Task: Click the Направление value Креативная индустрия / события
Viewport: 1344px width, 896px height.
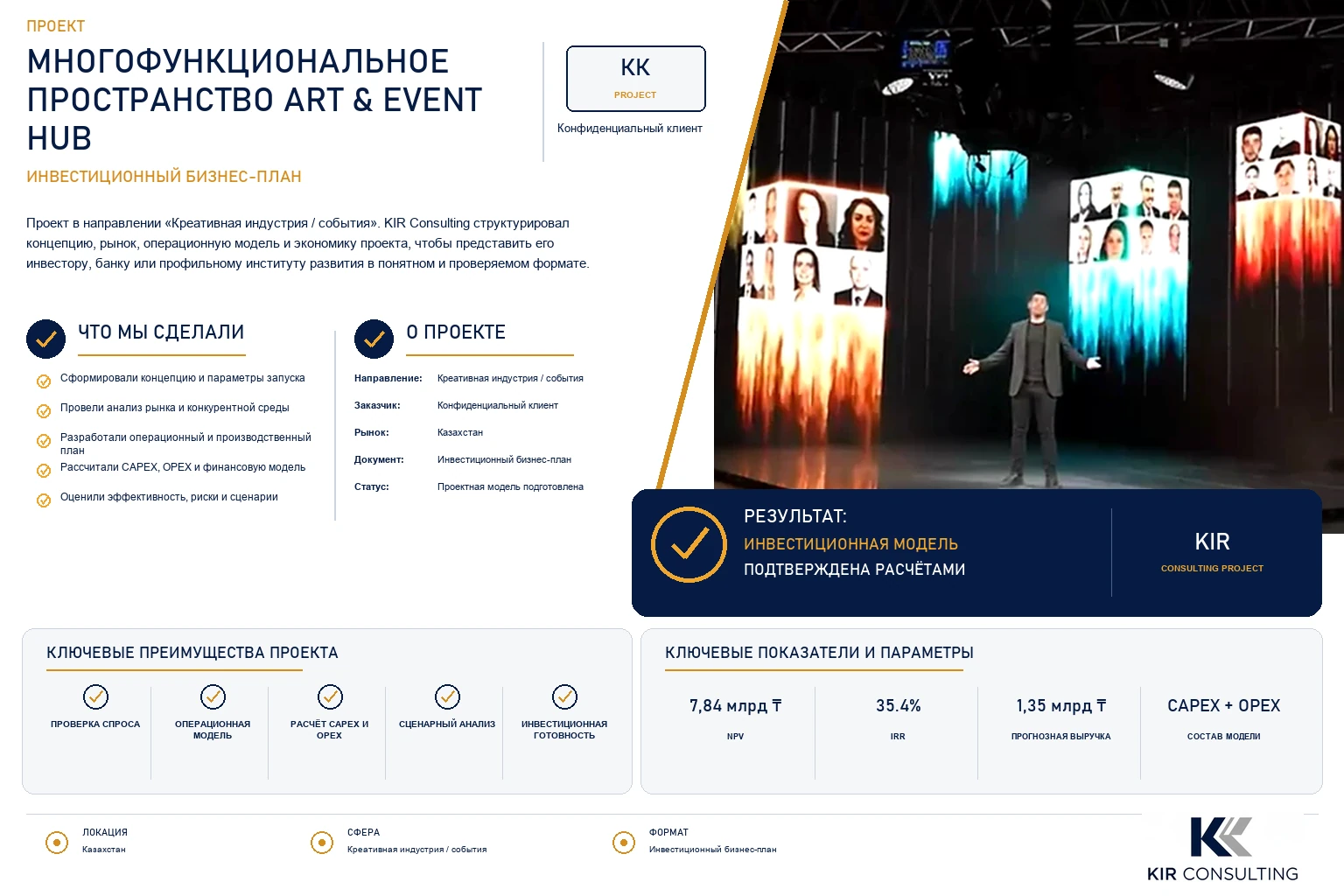Action: [x=510, y=379]
